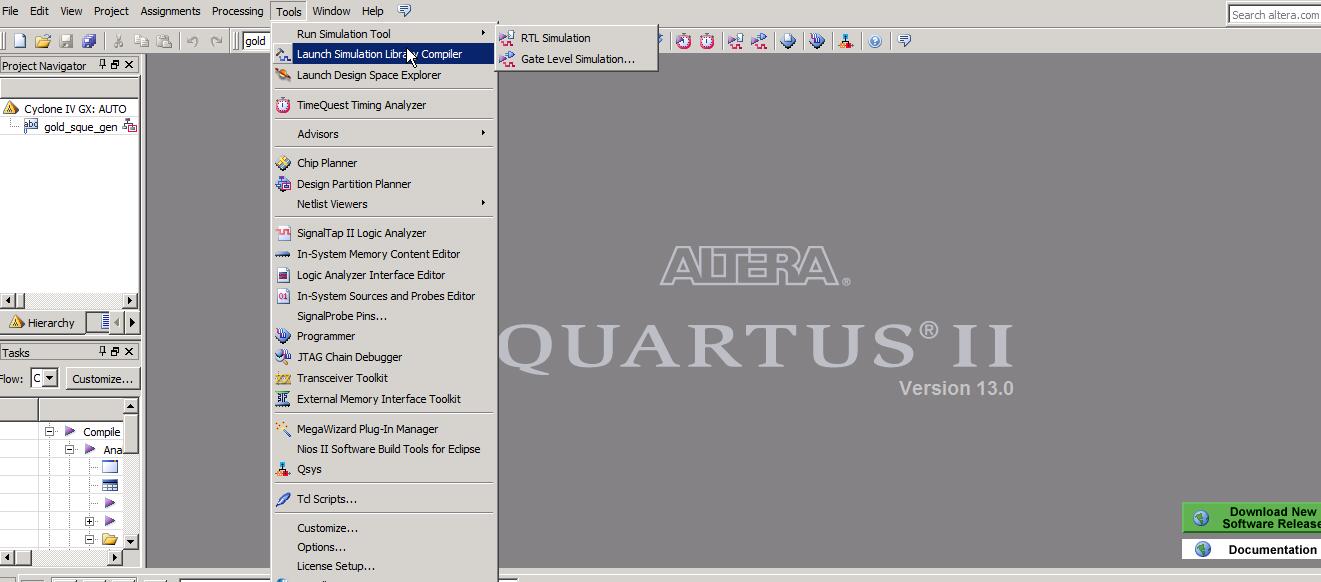Image resolution: width=1321 pixels, height=582 pixels.
Task: Click the Undo arrow toolbar icon
Action: (192, 41)
